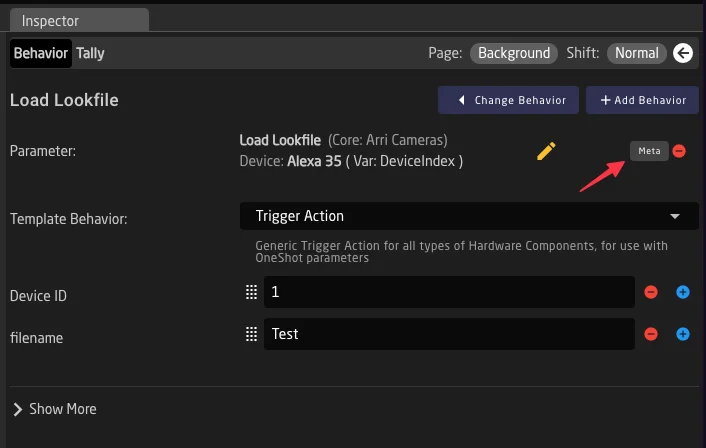Image resolution: width=706 pixels, height=448 pixels.
Task: Click the Device ID label
Action: point(38,296)
